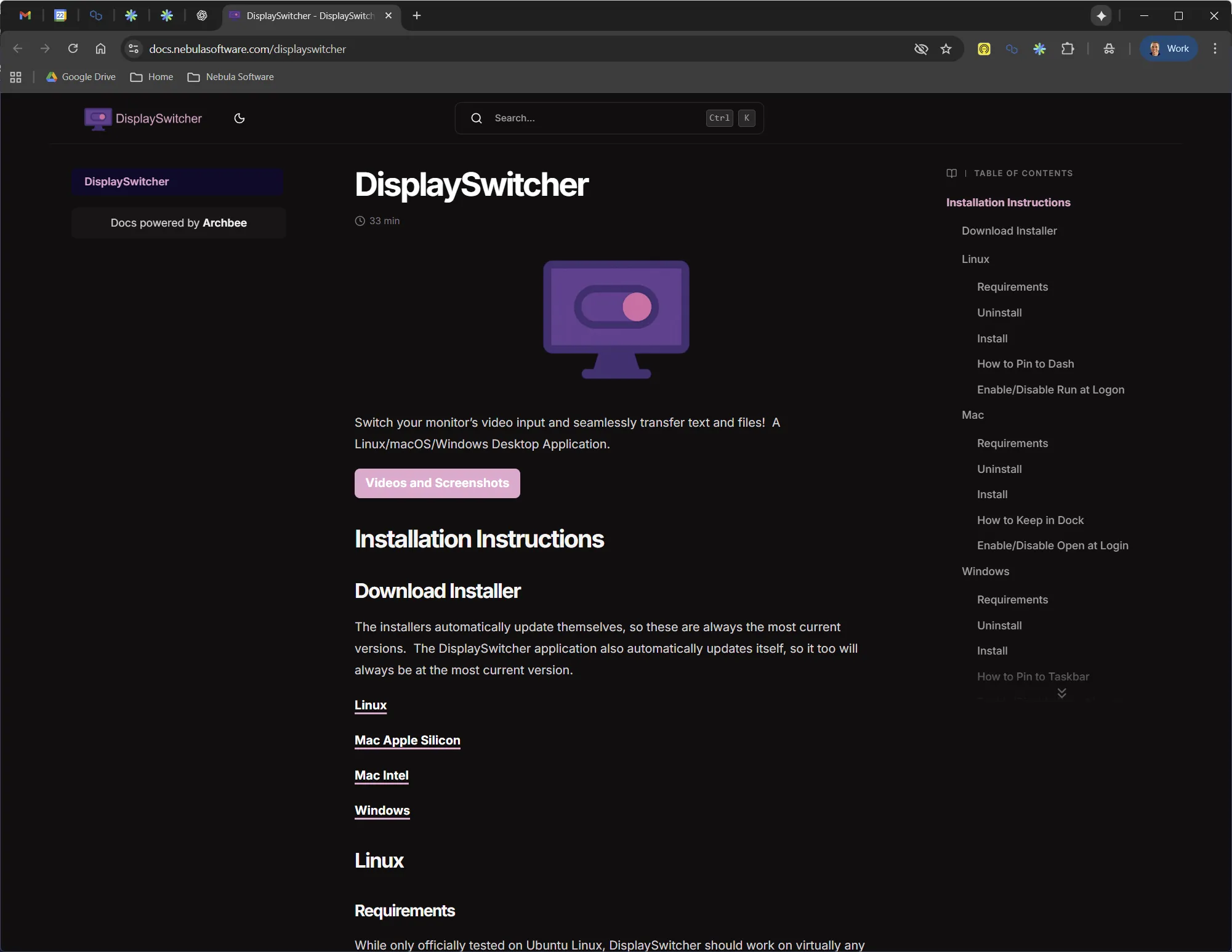Open the Home bookmark folder
Image resolution: width=1232 pixels, height=952 pixels.
pyautogui.click(x=152, y=77)
